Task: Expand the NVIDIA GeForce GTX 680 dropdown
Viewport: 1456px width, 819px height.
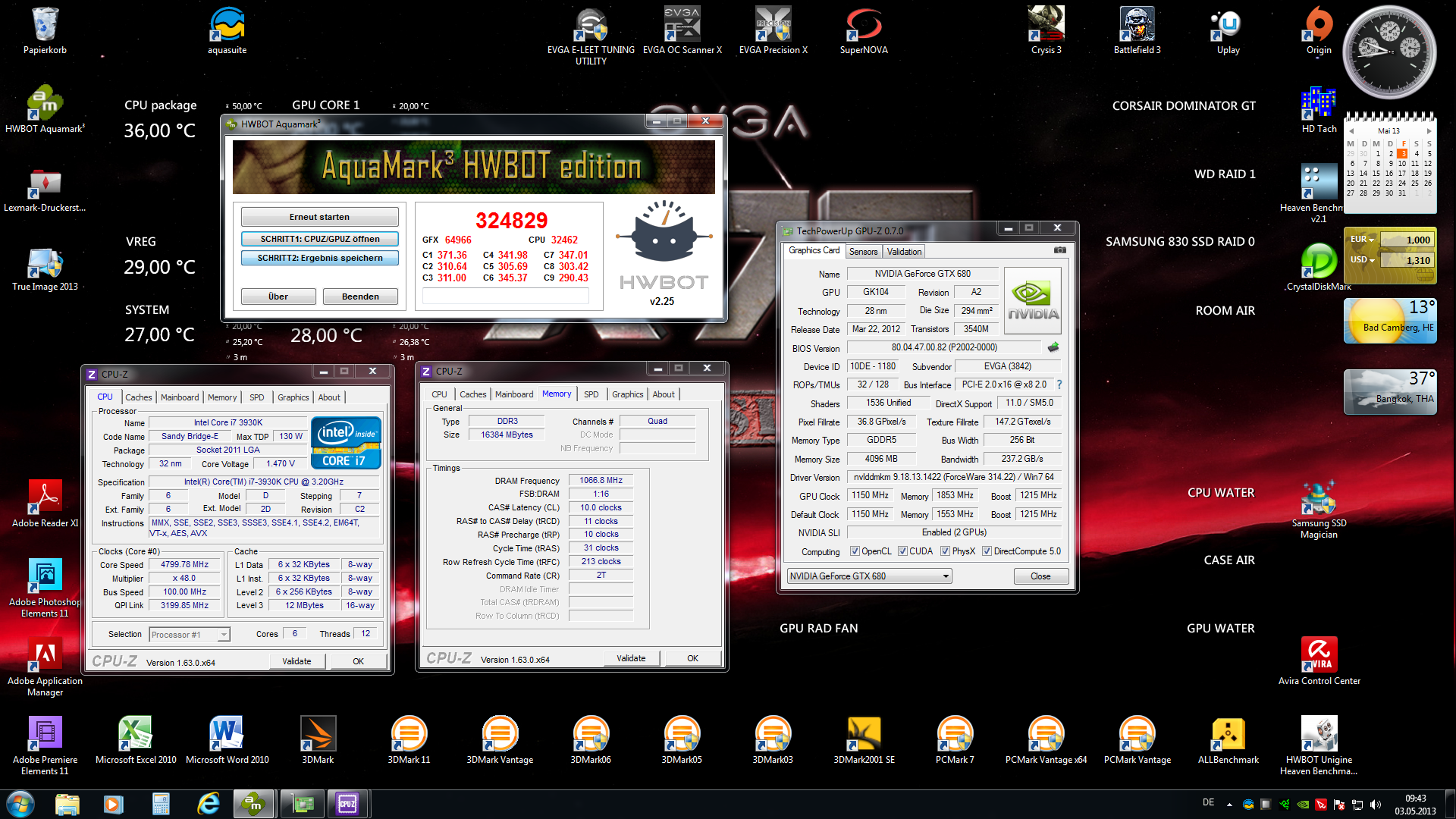Action: click(946, 576)
